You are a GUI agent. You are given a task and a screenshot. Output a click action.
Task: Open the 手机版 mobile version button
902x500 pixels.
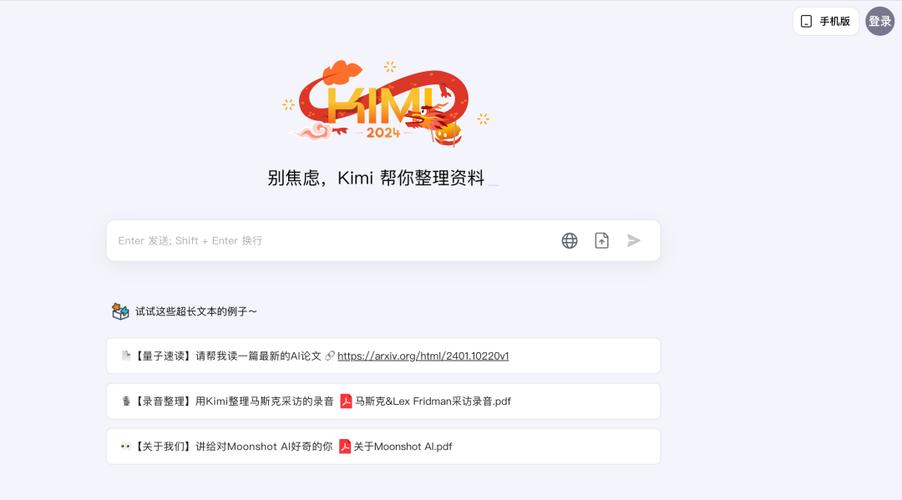pos(825,21)
